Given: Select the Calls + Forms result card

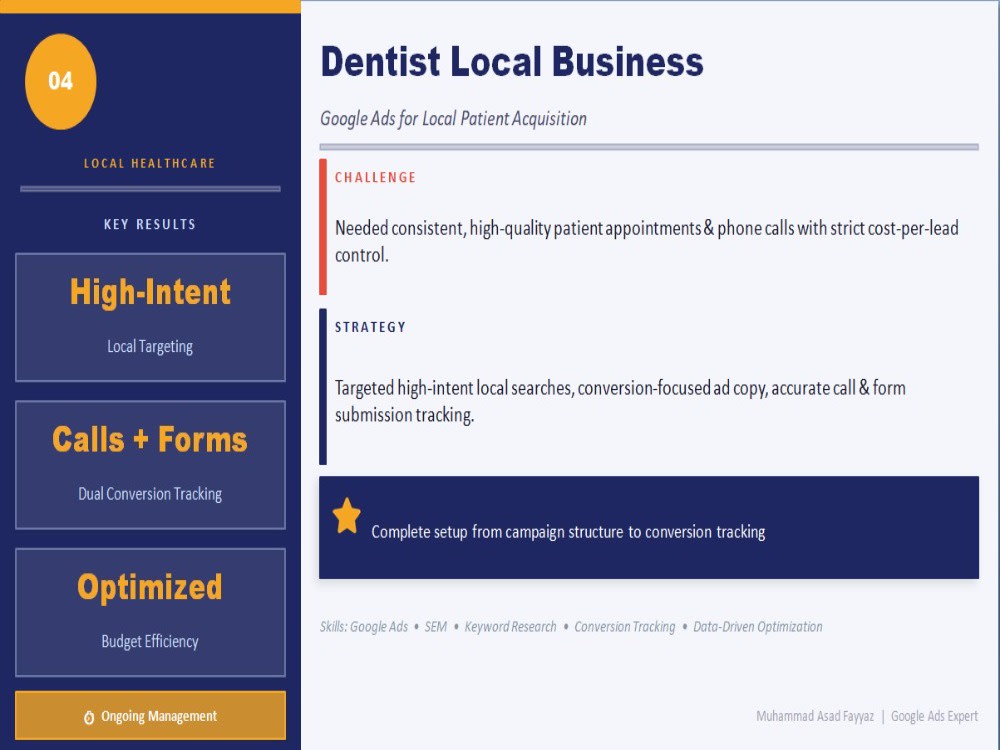Looking at the screenshot, I should (x=151, y=465).
